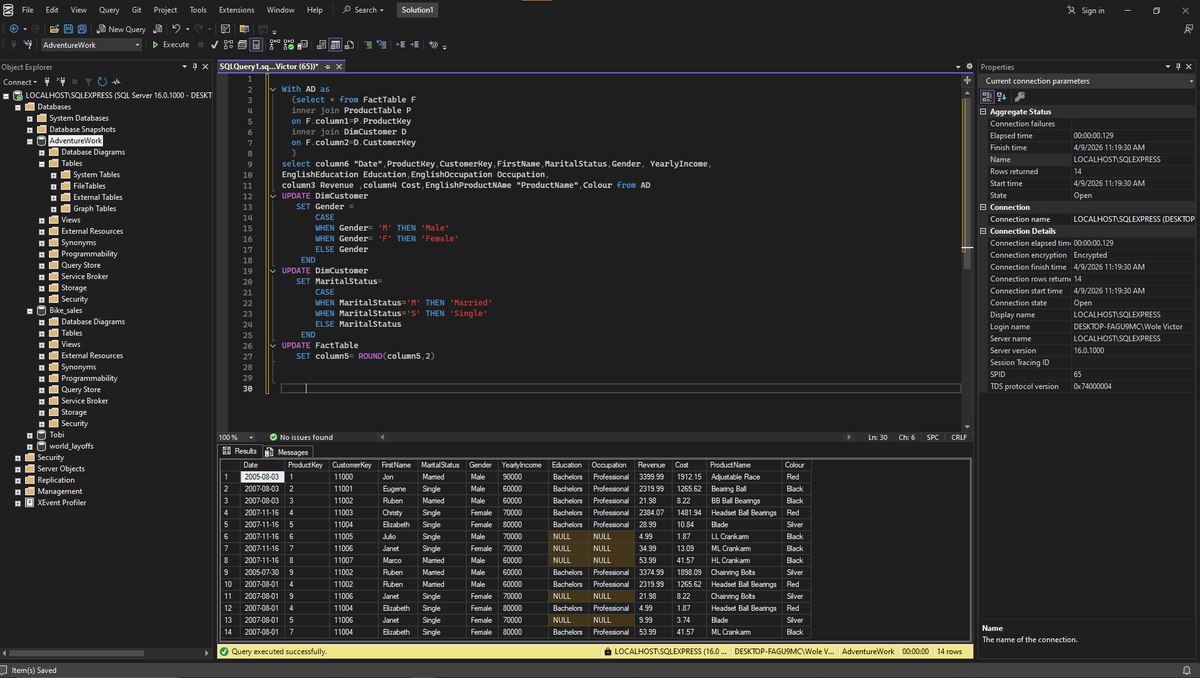Click the Parse checkmark icon

215,45
